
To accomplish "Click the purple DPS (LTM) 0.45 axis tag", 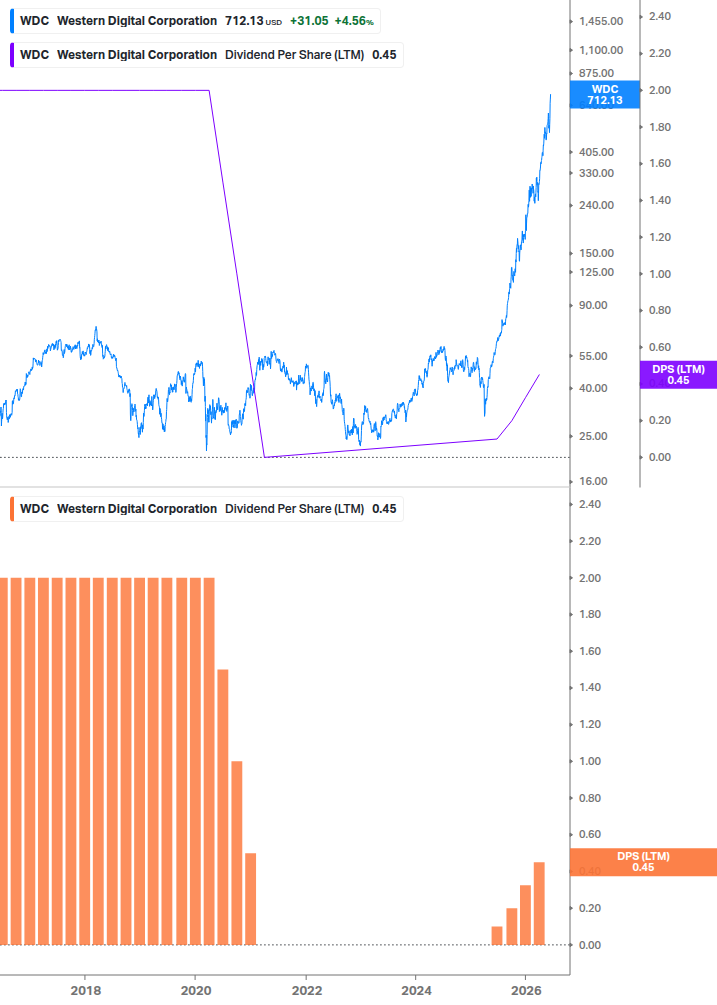I will click(x=678, y=374).
